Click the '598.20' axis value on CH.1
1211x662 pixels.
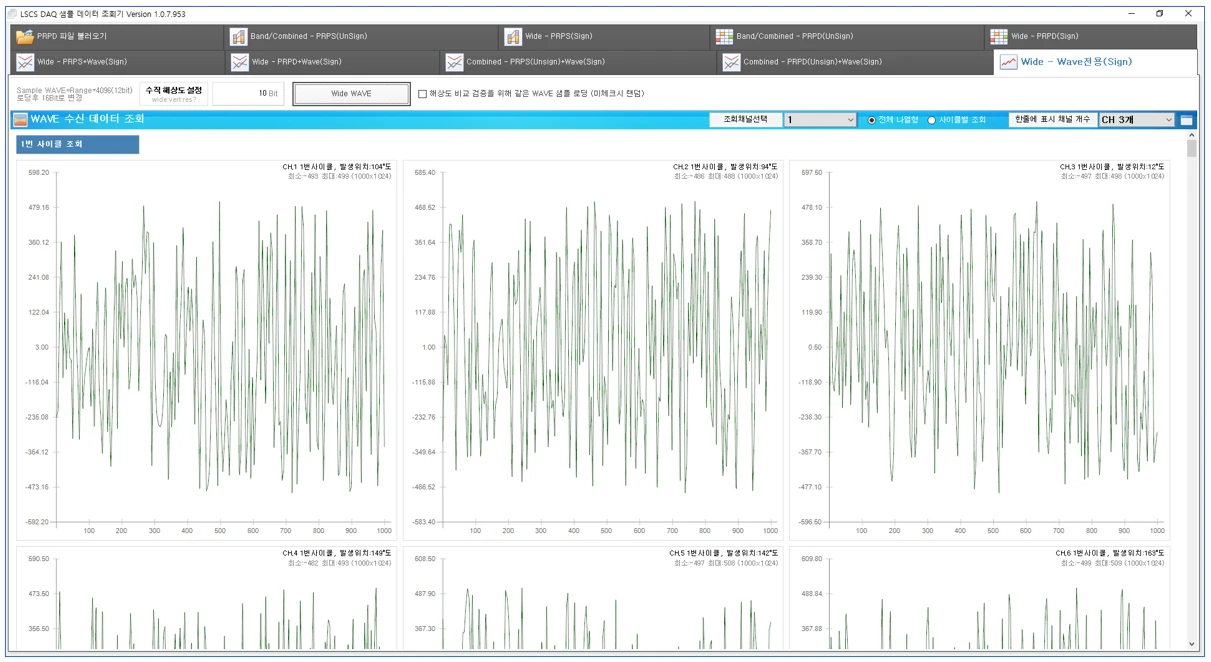(38, 172)
